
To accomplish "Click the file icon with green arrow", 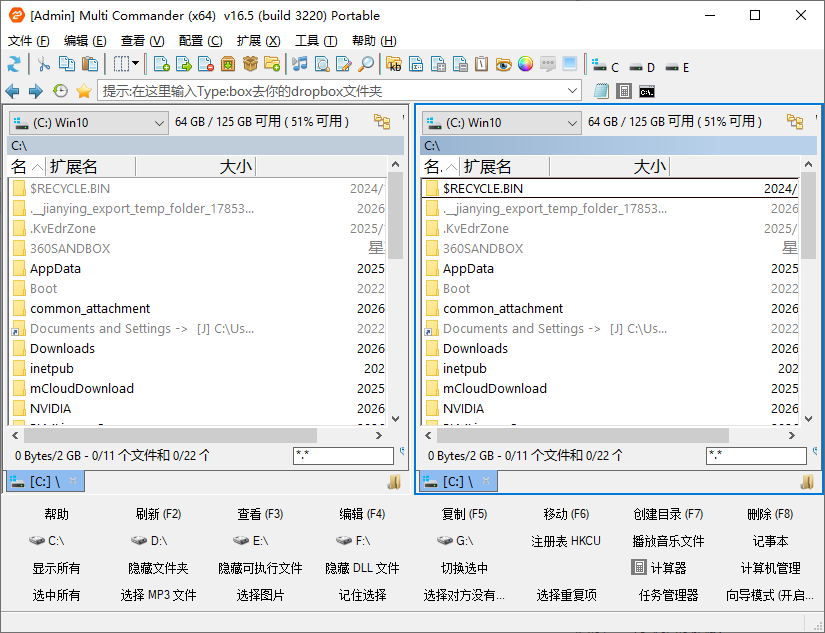I will click(184, 64).
